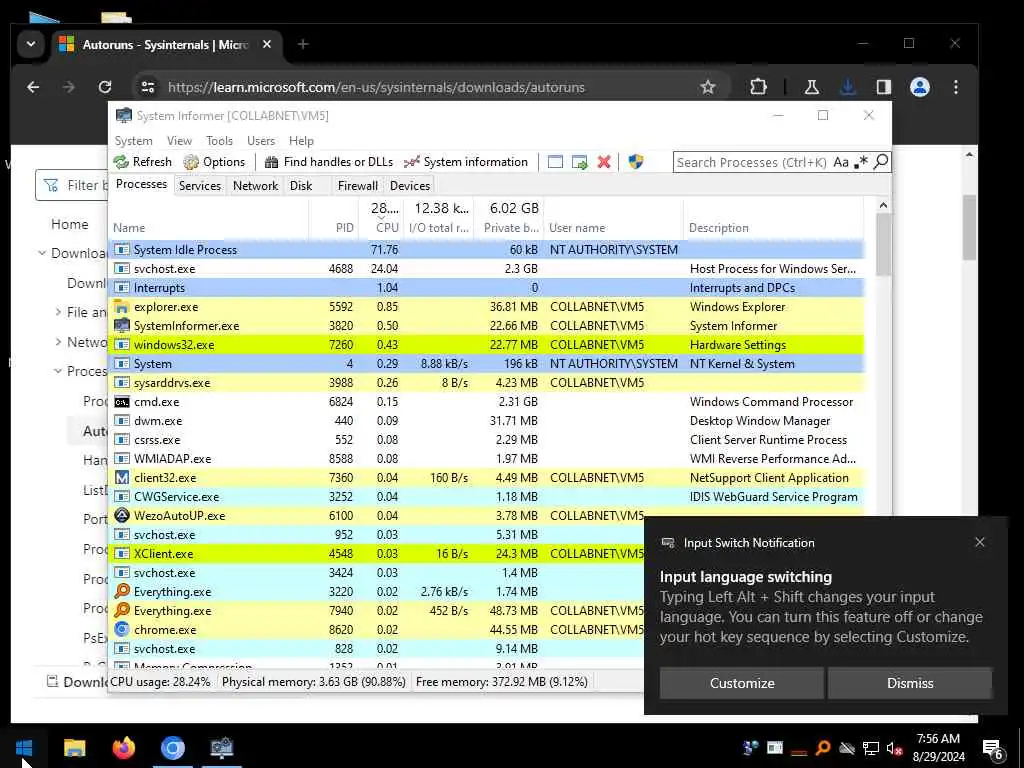This screenshot has height=768, width=1024.
Task: Open the View menu
Action: 179,141
